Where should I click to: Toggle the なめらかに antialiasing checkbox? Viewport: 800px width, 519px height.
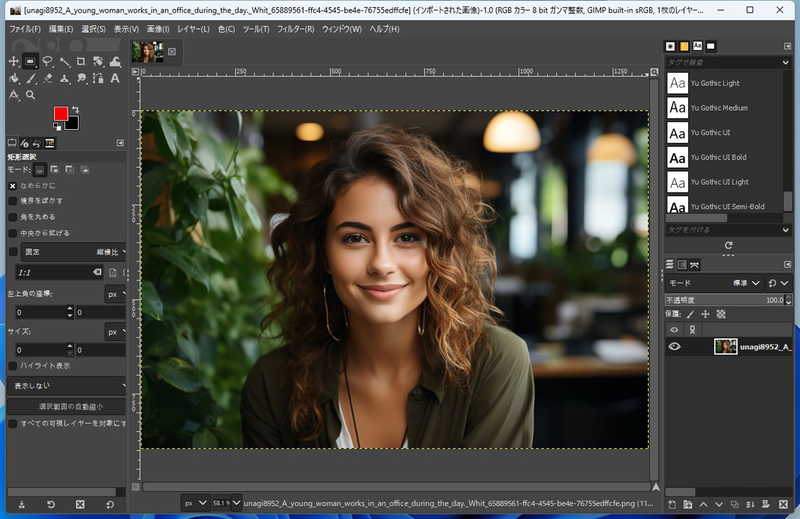[13, 185]
